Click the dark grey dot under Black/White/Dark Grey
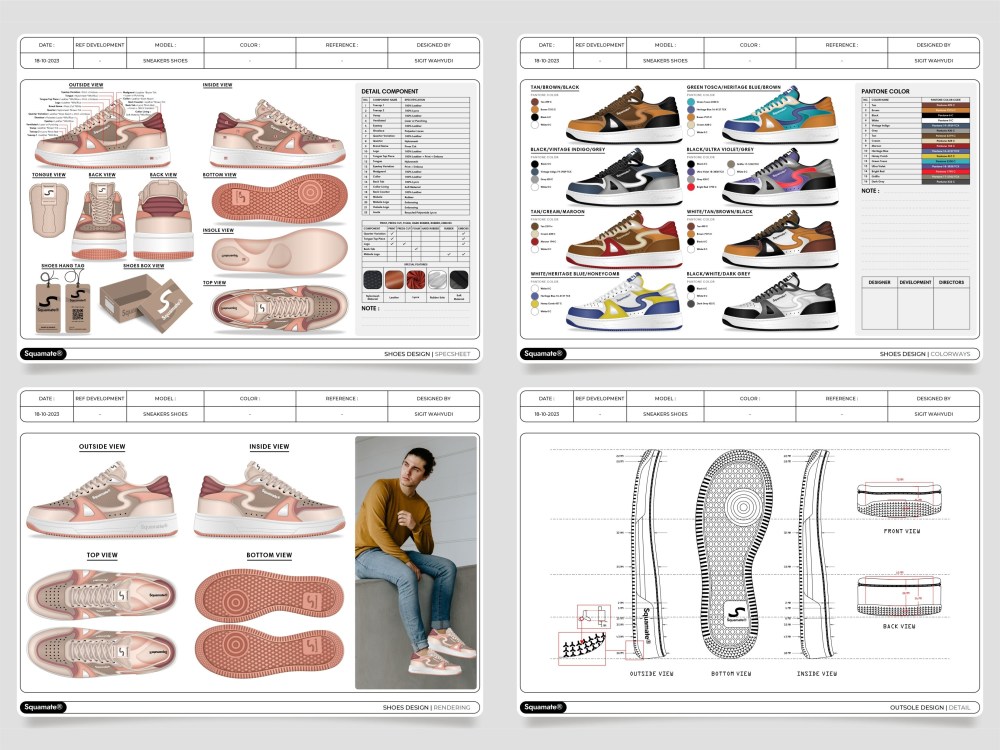Image resolution: width=1000 pixels, height=750 pixels. coord(691,304)
